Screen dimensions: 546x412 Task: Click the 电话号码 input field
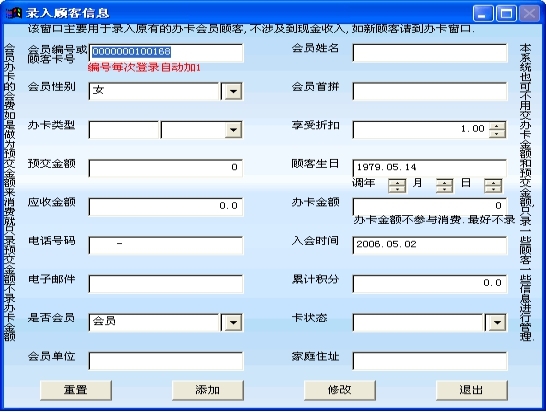(166, 246)
